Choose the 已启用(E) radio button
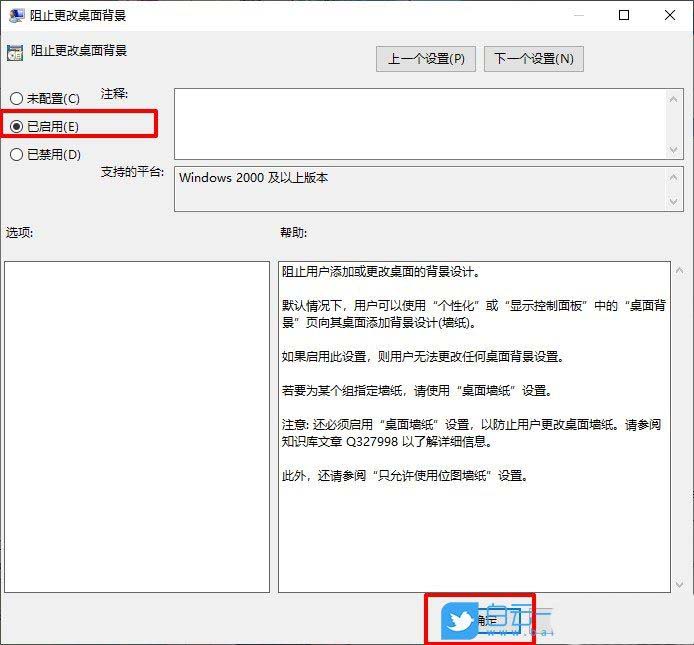Image resolution: width=694 pixels, height=645 pixels. pos(16,126)
